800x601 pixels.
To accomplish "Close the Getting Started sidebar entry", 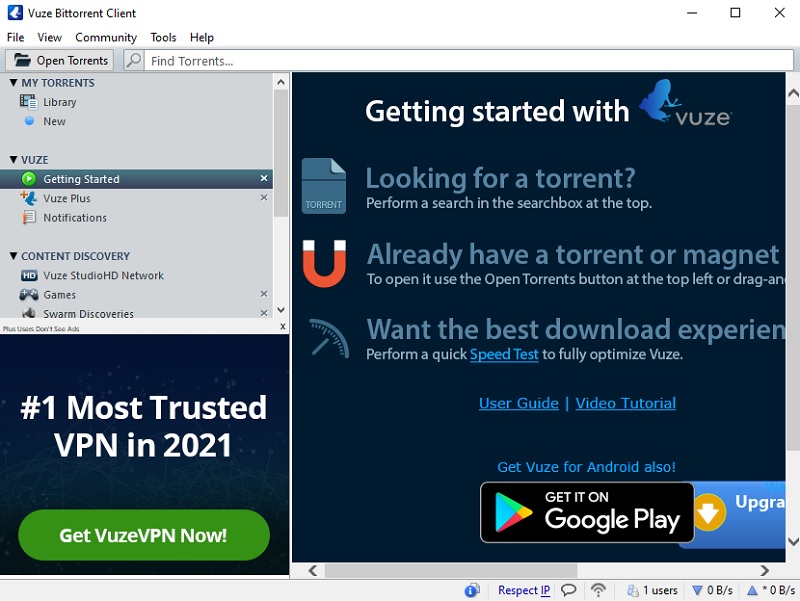I will [264, 179].
